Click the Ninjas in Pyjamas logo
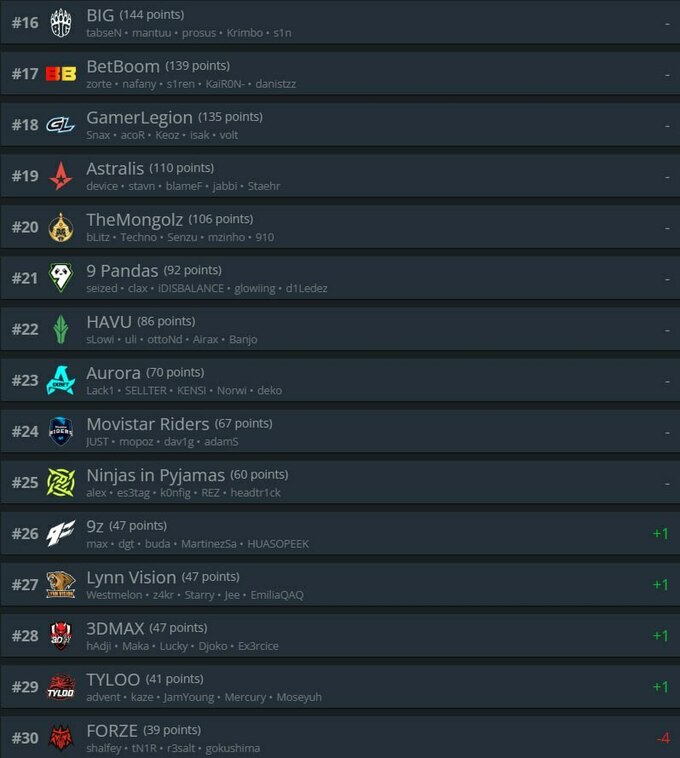This screenshot has width=680, height=758. click(61, 482)
